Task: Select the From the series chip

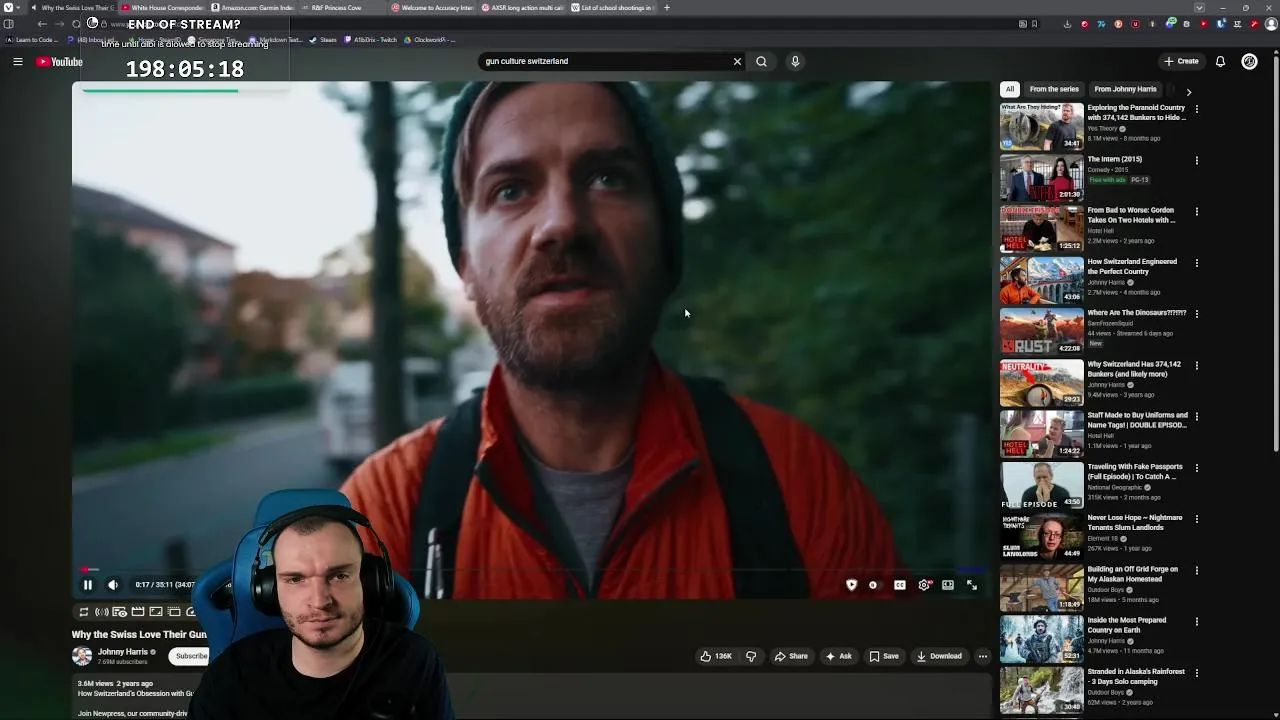Action: (x=1054, y=89)
